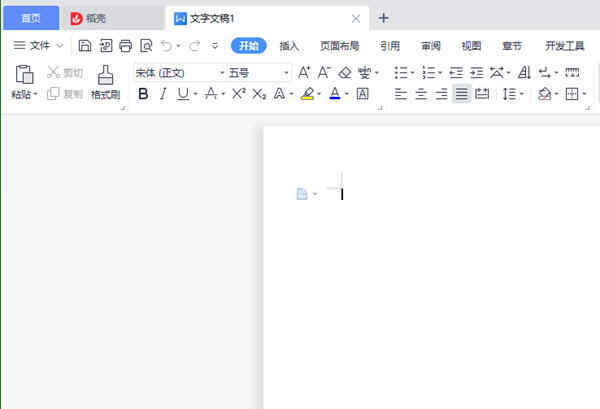Screen dimensions: 600x409
Task: Open the 页面布局 (Page Layout) tab
Action: point(339,45)
